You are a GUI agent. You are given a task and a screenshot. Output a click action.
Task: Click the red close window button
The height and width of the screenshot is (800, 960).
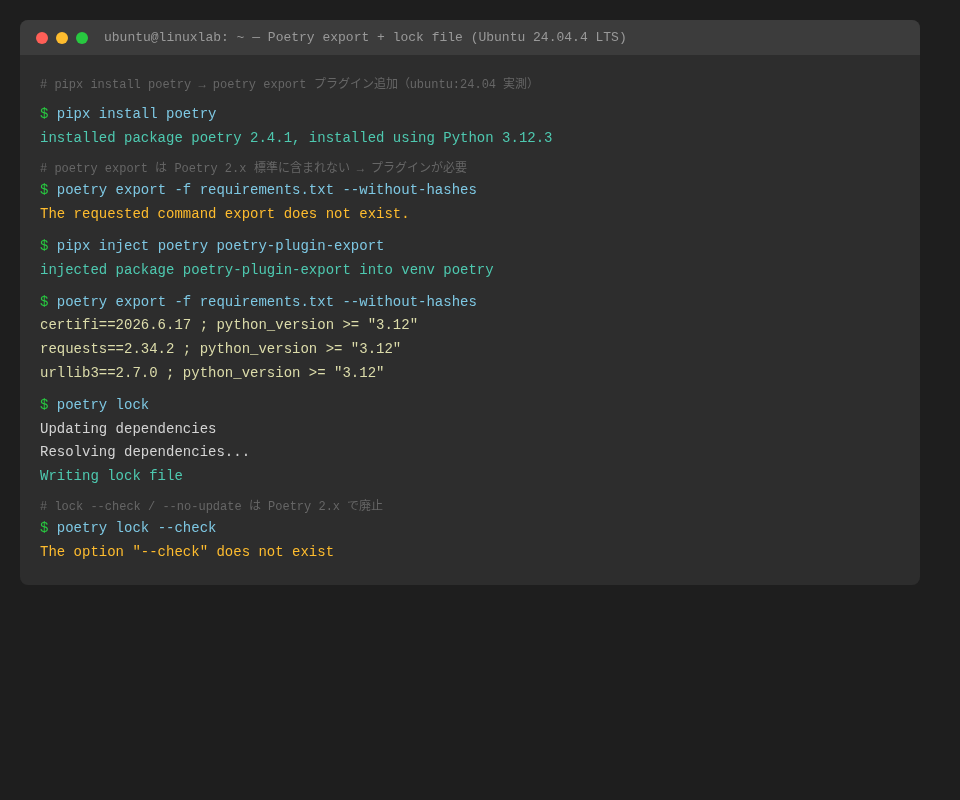(x=42, y=38)
